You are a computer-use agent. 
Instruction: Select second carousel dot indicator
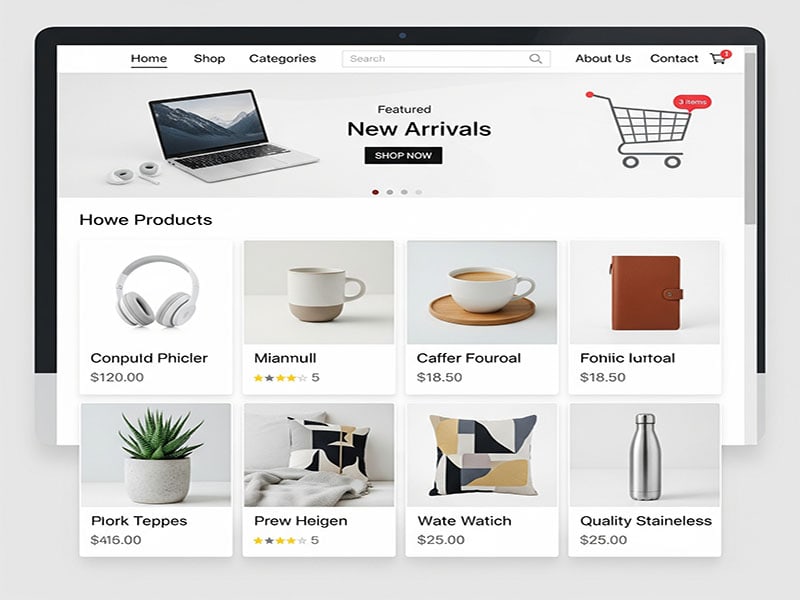pos(390,192)
